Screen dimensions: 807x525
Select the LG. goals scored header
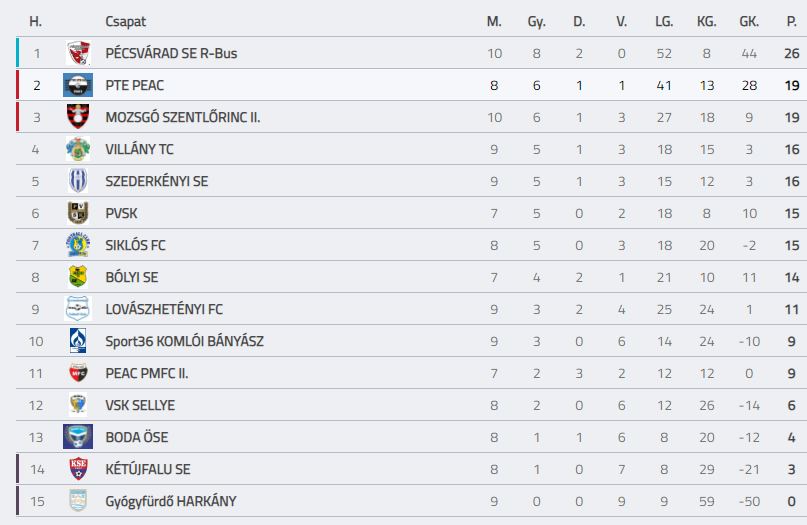tap(664, 22)
